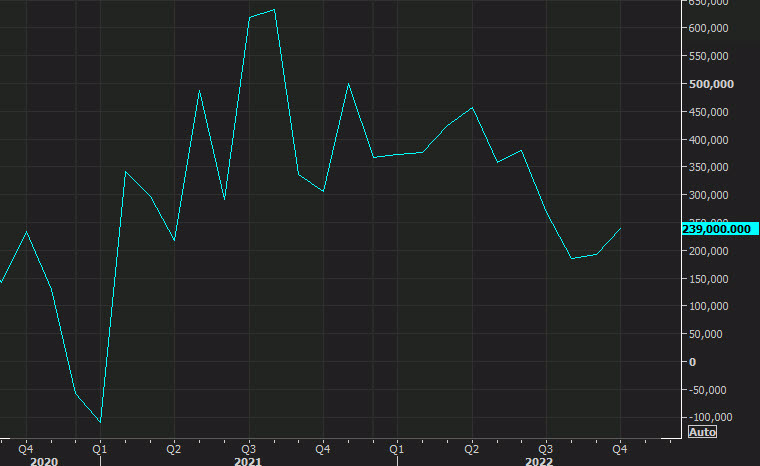Image resolution: width=760 pixels, height=466 pixels.
Task: Click the 350,000 y-axis label
Action: (x=708, y=167)
